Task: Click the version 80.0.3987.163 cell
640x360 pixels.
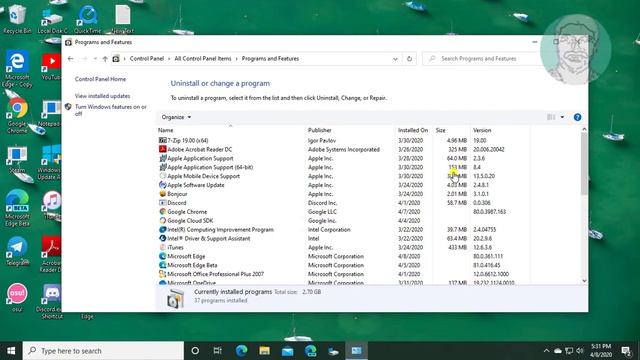Action: pyautogui.click(x=489, y=211)
